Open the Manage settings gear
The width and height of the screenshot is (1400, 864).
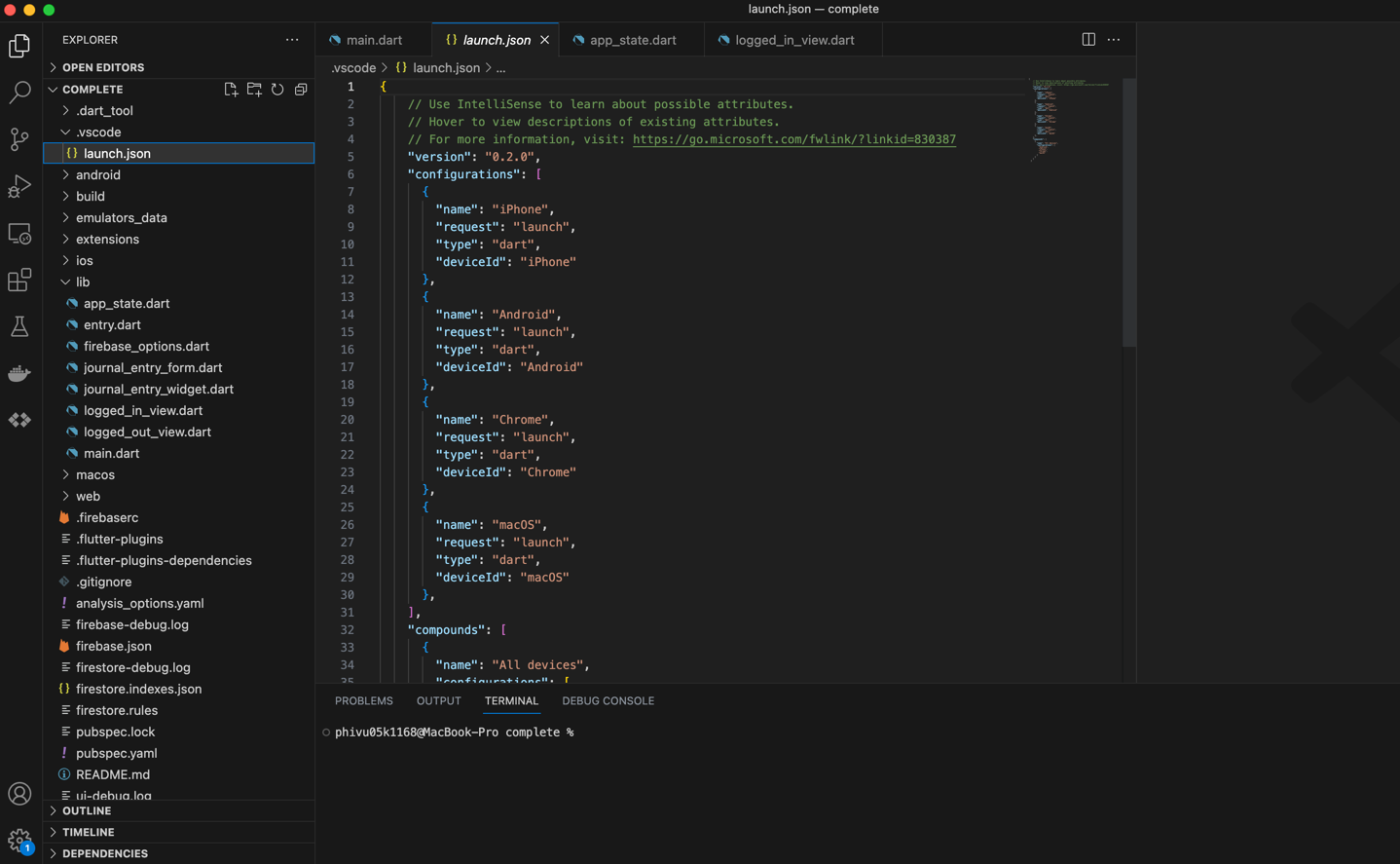19,839
